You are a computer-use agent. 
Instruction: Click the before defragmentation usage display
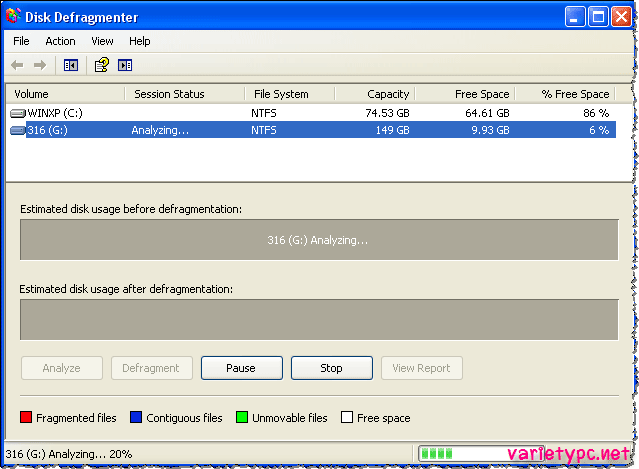tap(319, 240)
